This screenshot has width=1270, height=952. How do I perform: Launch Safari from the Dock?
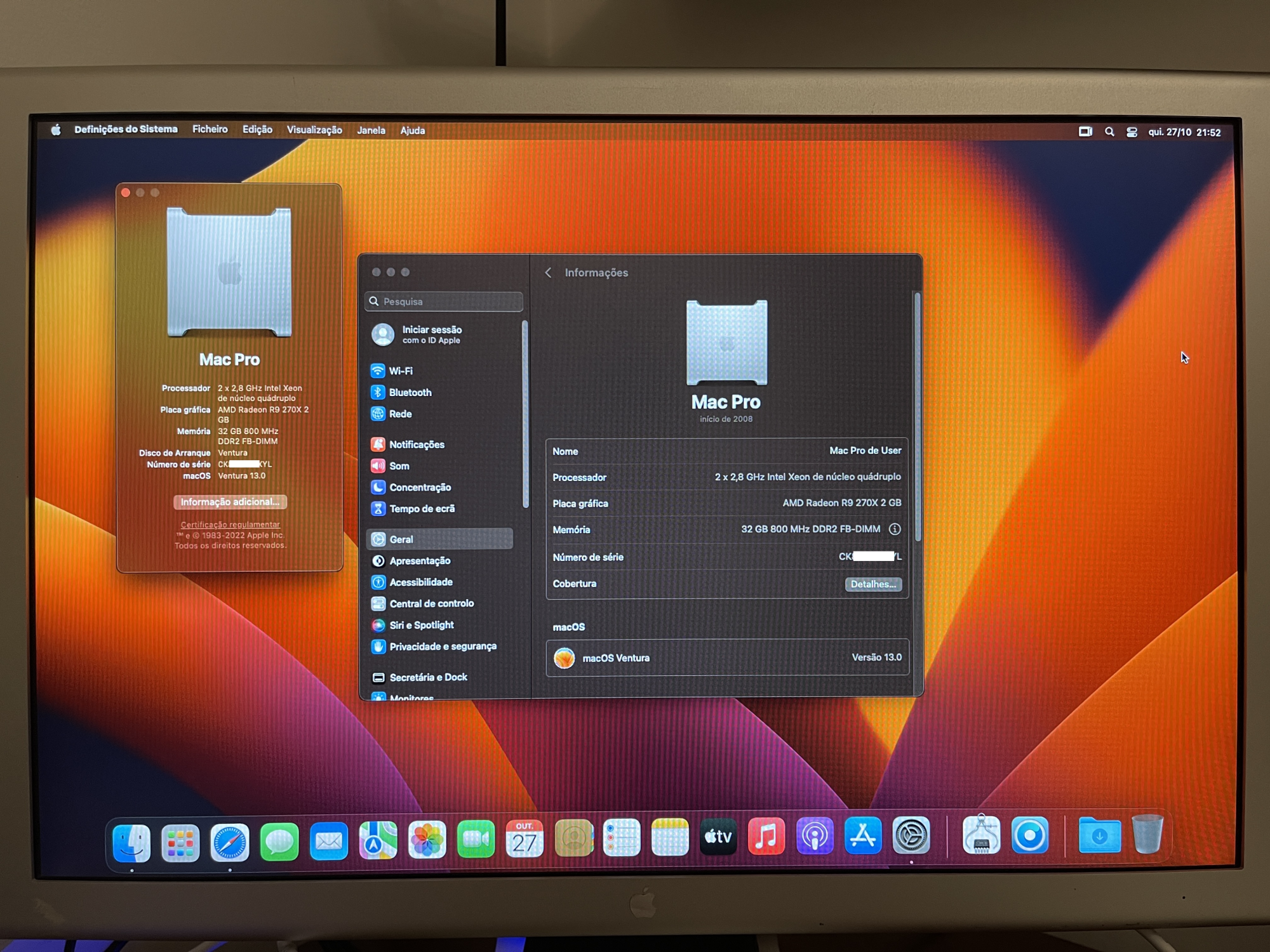click(230, 842)
